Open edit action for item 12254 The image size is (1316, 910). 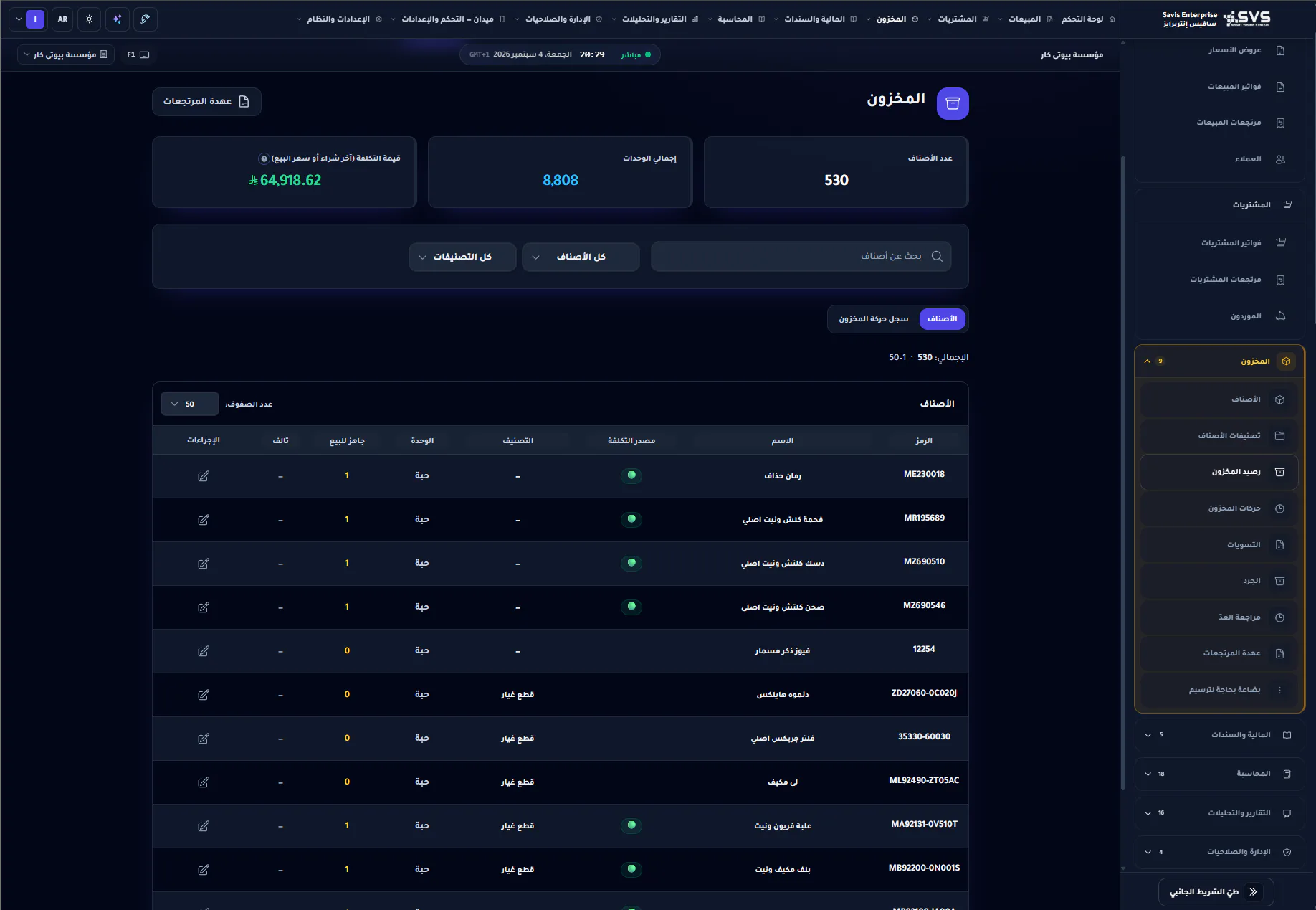click(204, 651)
